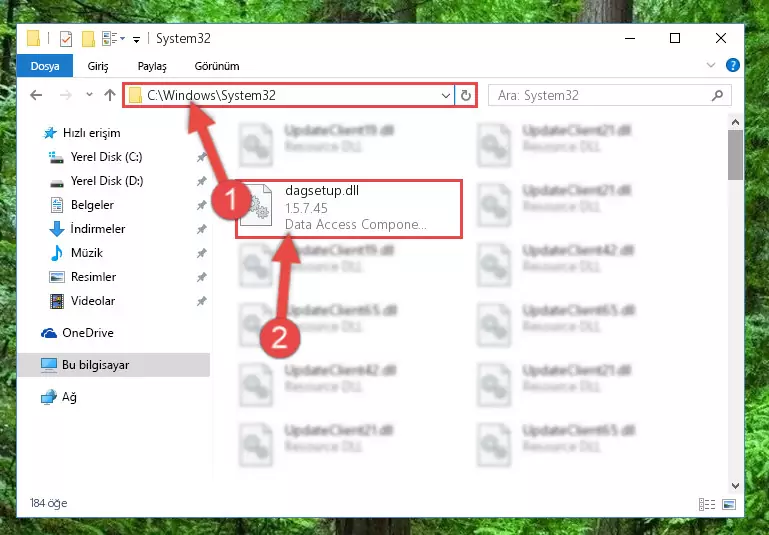Click the pin icon beside Videolar

201,302
